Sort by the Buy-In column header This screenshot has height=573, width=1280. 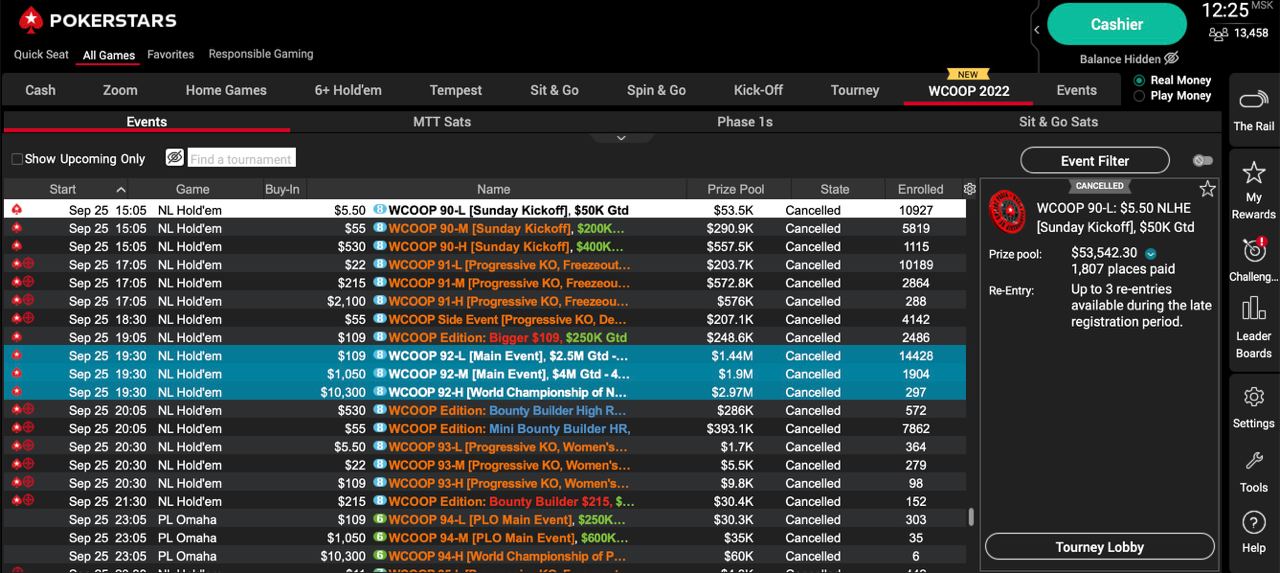282,189
